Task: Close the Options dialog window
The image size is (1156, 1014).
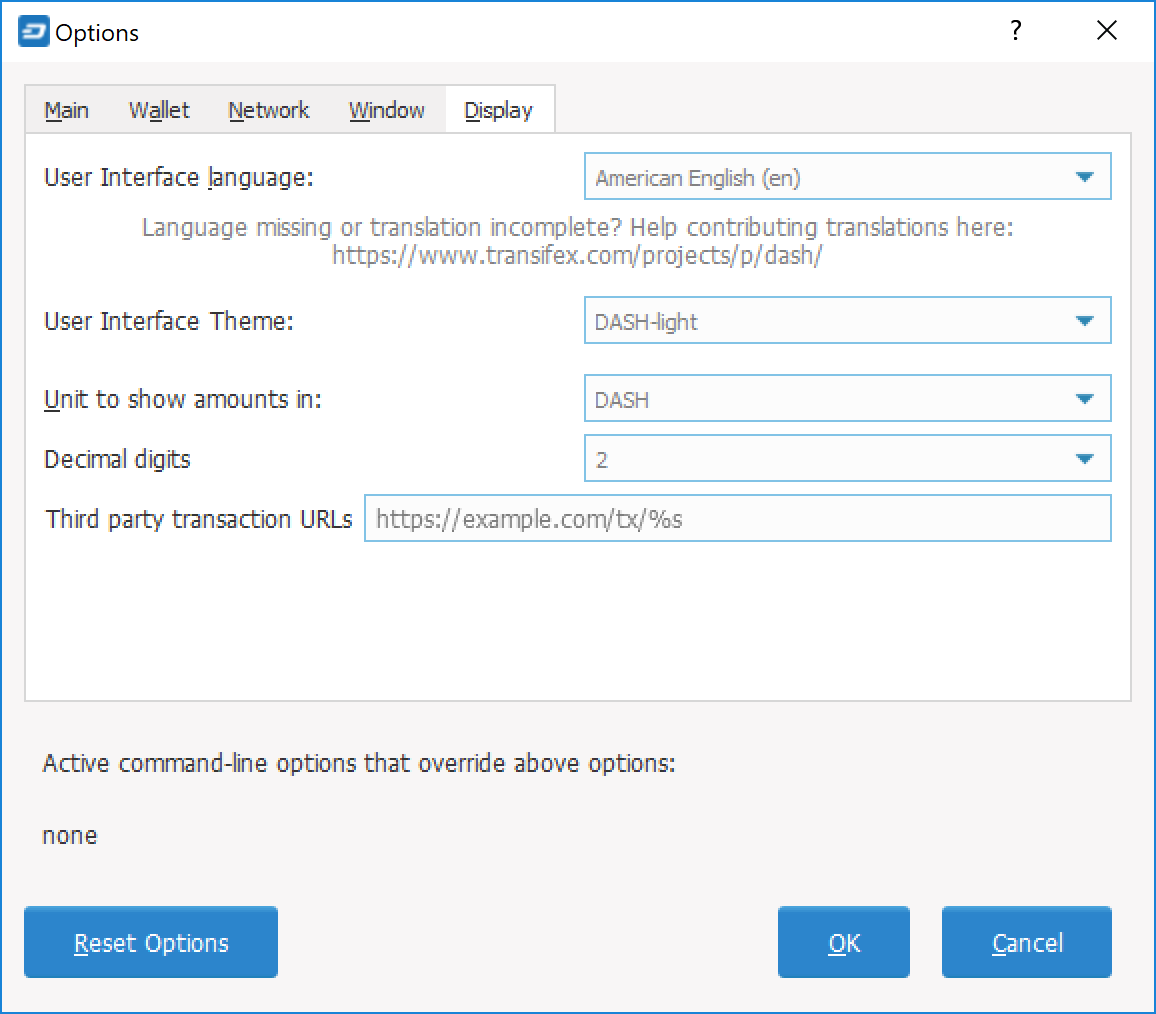Action: 1107,30
